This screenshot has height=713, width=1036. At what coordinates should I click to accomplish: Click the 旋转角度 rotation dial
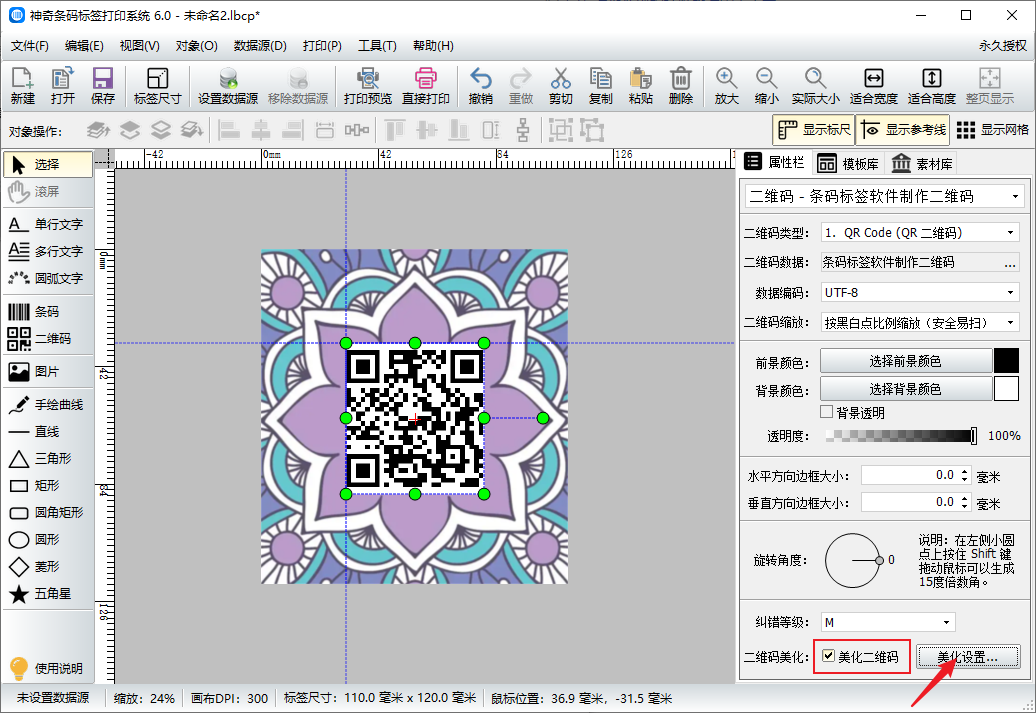pos(852,560)
